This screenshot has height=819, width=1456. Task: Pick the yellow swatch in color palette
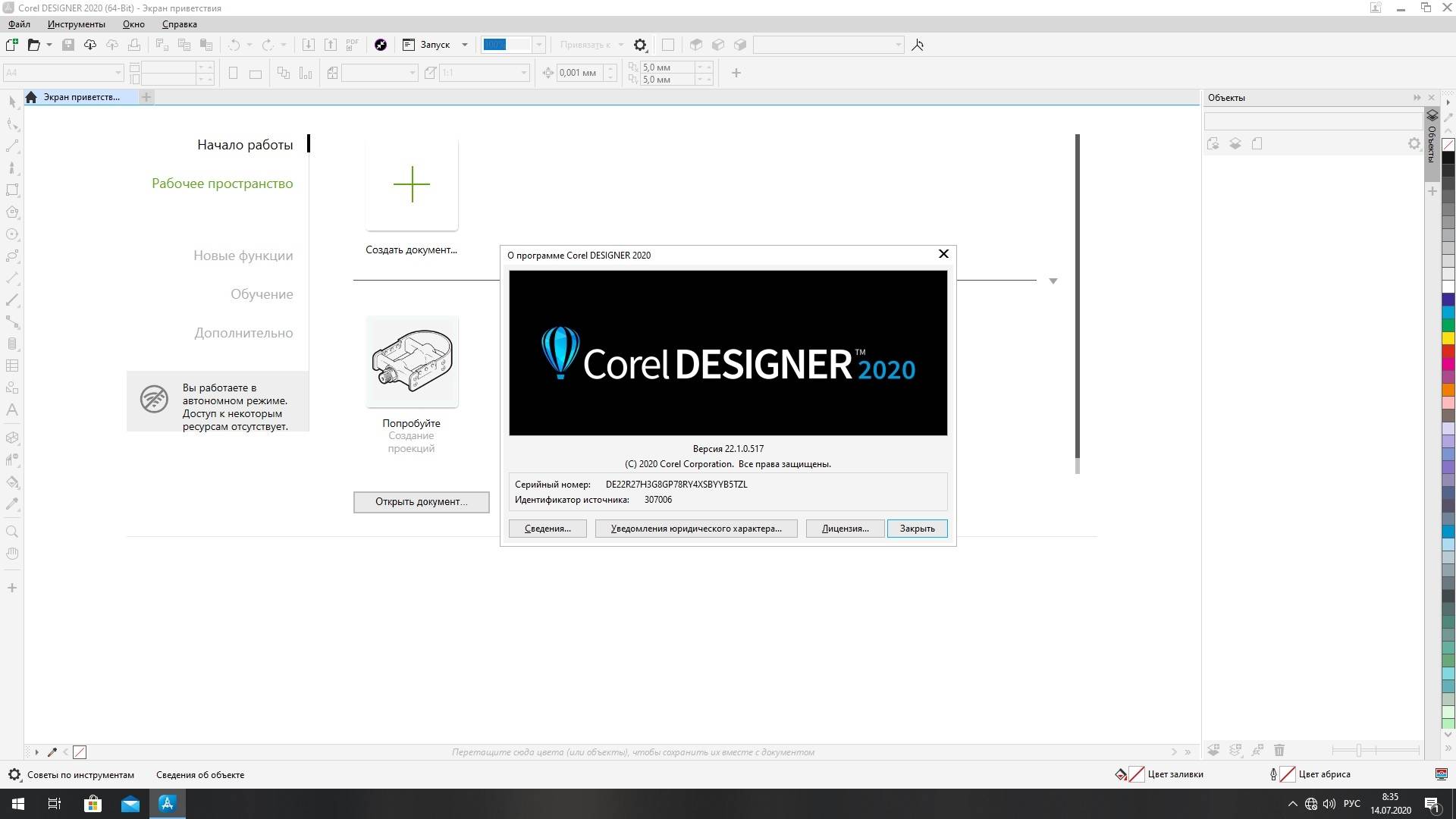tap(1448, 338)
